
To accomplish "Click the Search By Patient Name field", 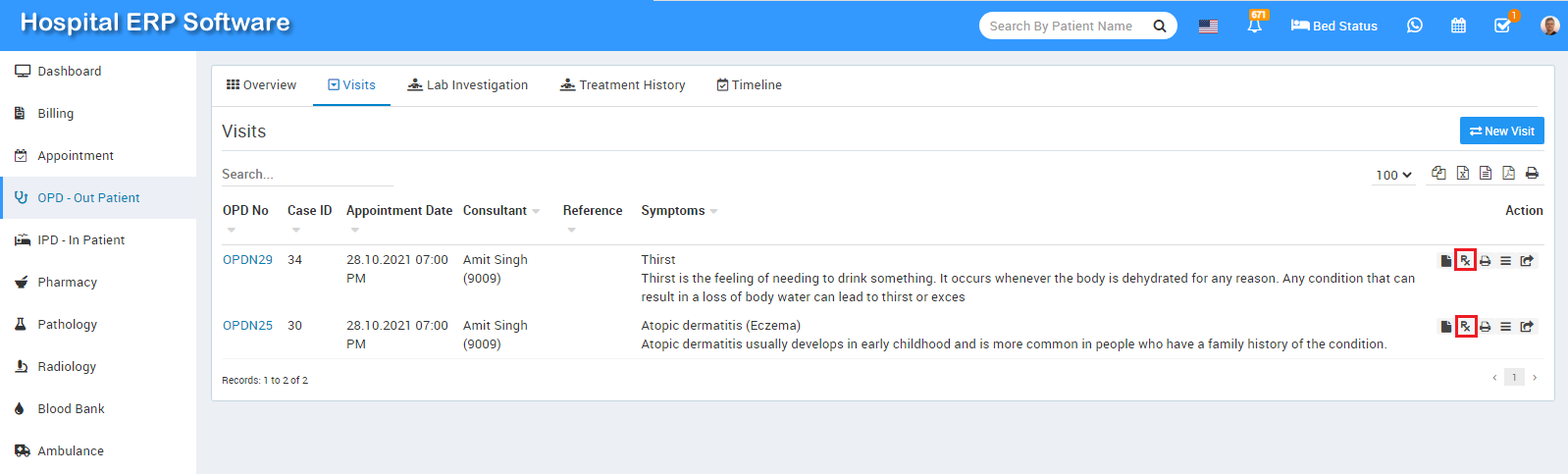I will (x=1065, y=26).
